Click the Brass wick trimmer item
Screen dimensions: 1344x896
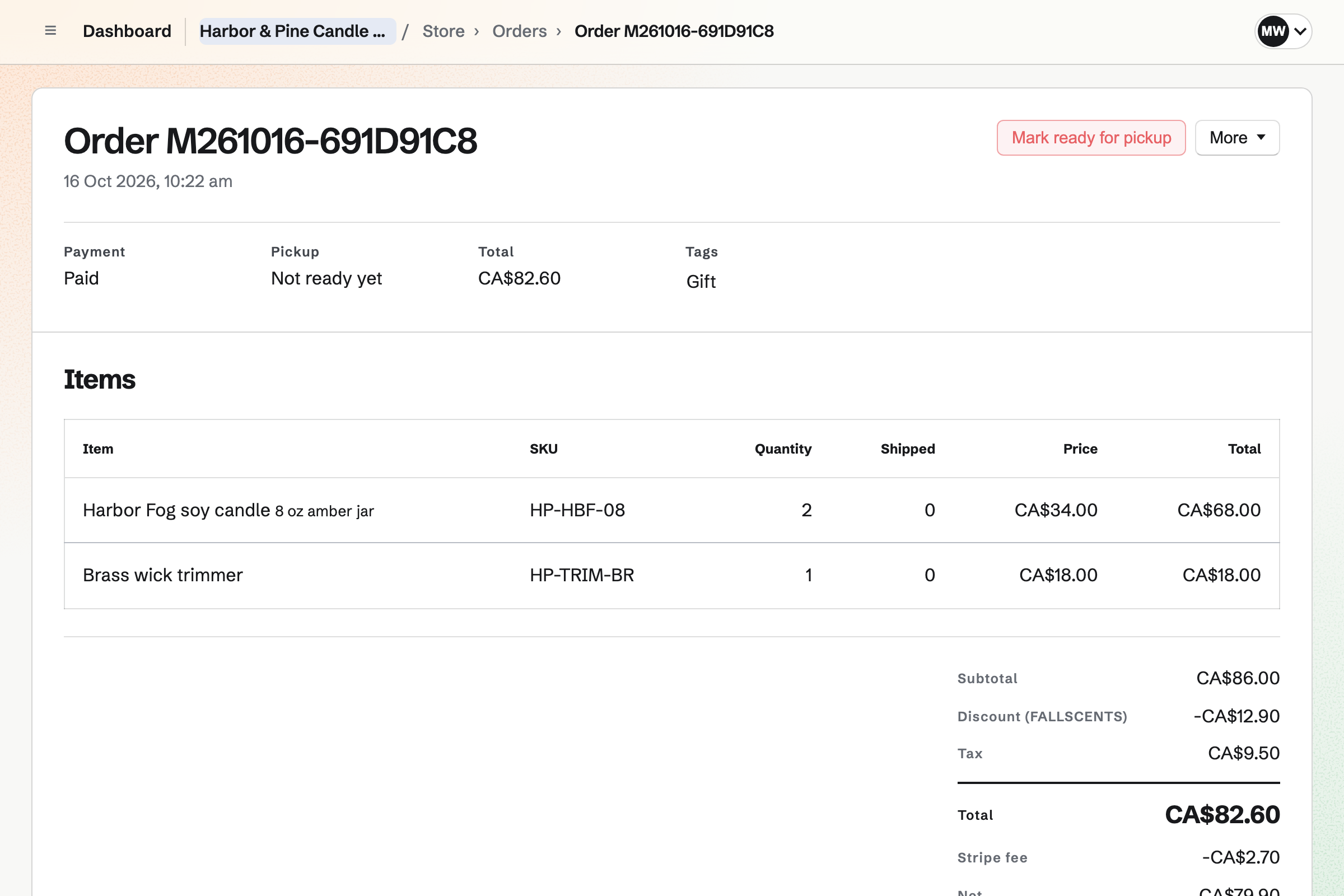[x=163, y=575]
